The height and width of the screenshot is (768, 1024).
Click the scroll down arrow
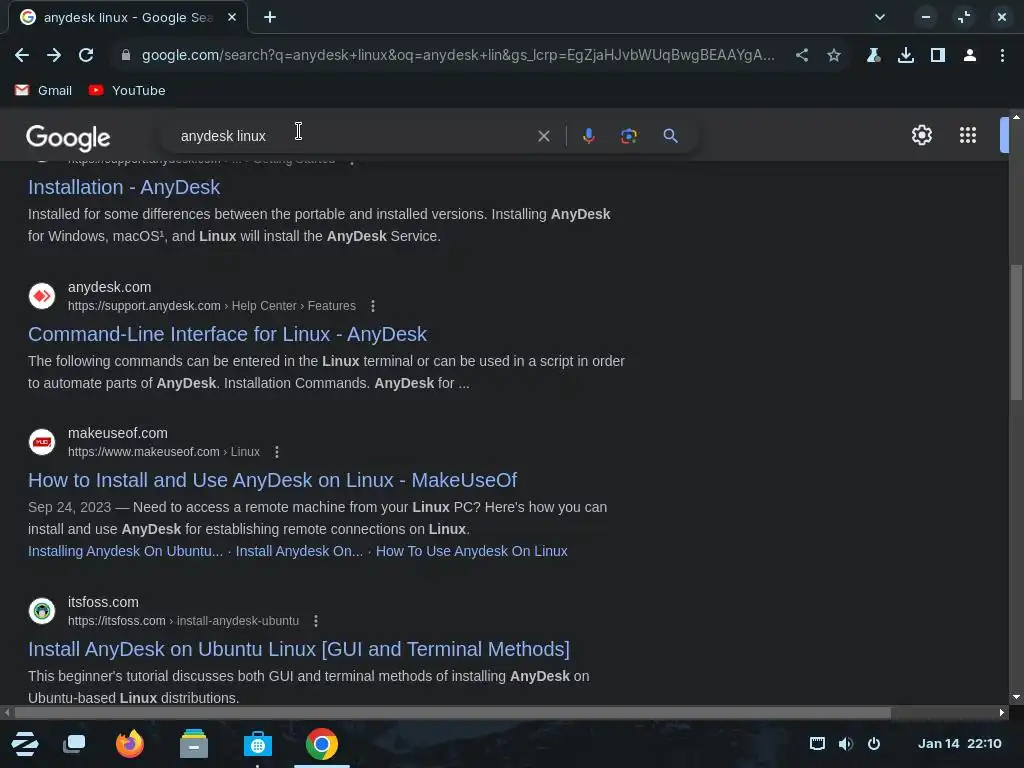point(1016,697)
